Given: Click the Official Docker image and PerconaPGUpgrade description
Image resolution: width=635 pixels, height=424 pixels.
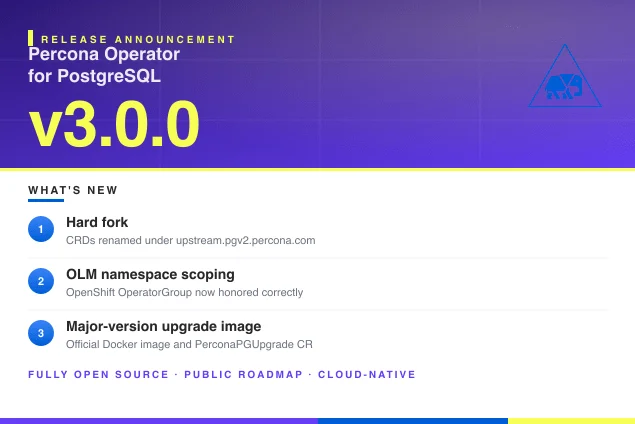Looking at the screenshot, I should pos(190,345).
